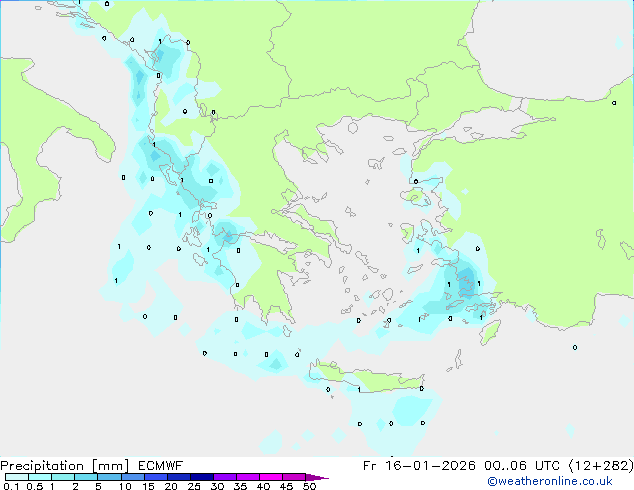Click the '(12+282)' forecast run label
634x490 pixels.
601,466
